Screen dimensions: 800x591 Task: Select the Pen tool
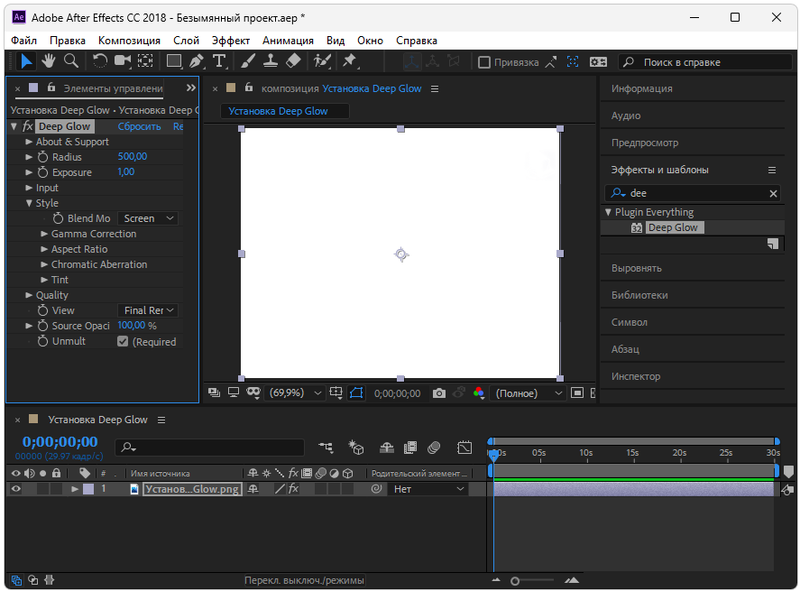coord(196,61)
